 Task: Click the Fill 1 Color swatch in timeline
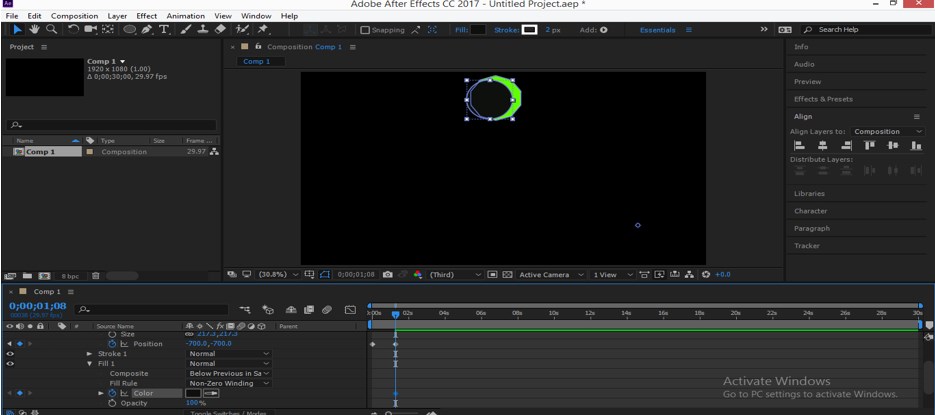pos(193,394)
